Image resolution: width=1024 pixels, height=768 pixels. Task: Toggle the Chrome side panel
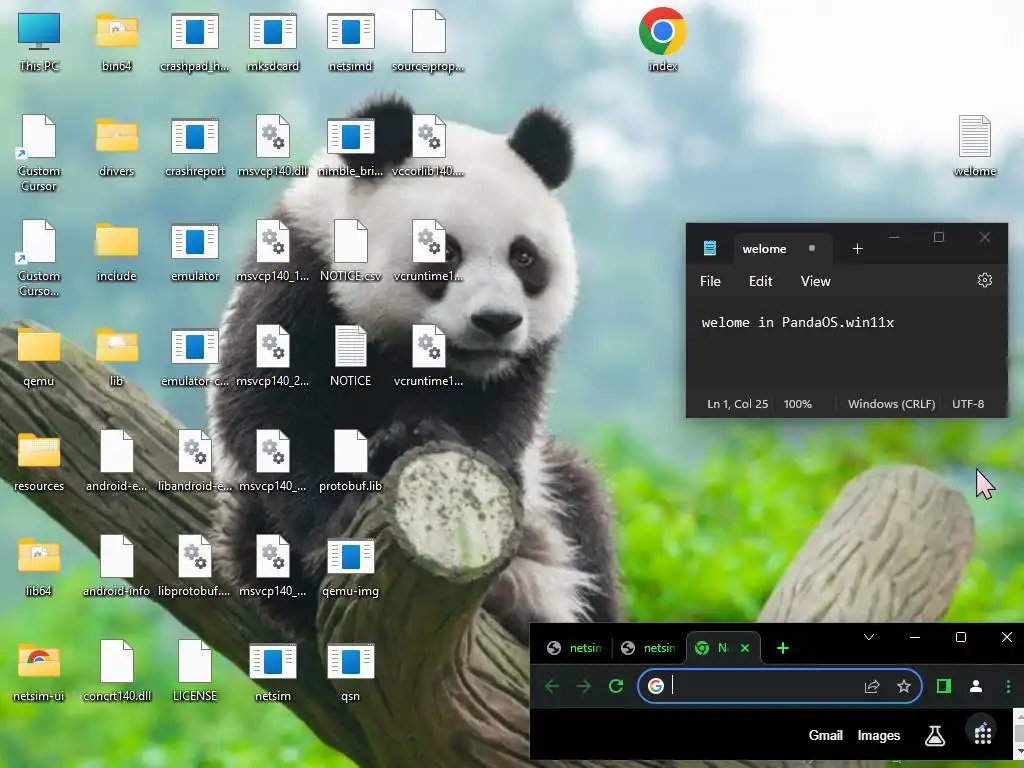click(x=943, y=686)
